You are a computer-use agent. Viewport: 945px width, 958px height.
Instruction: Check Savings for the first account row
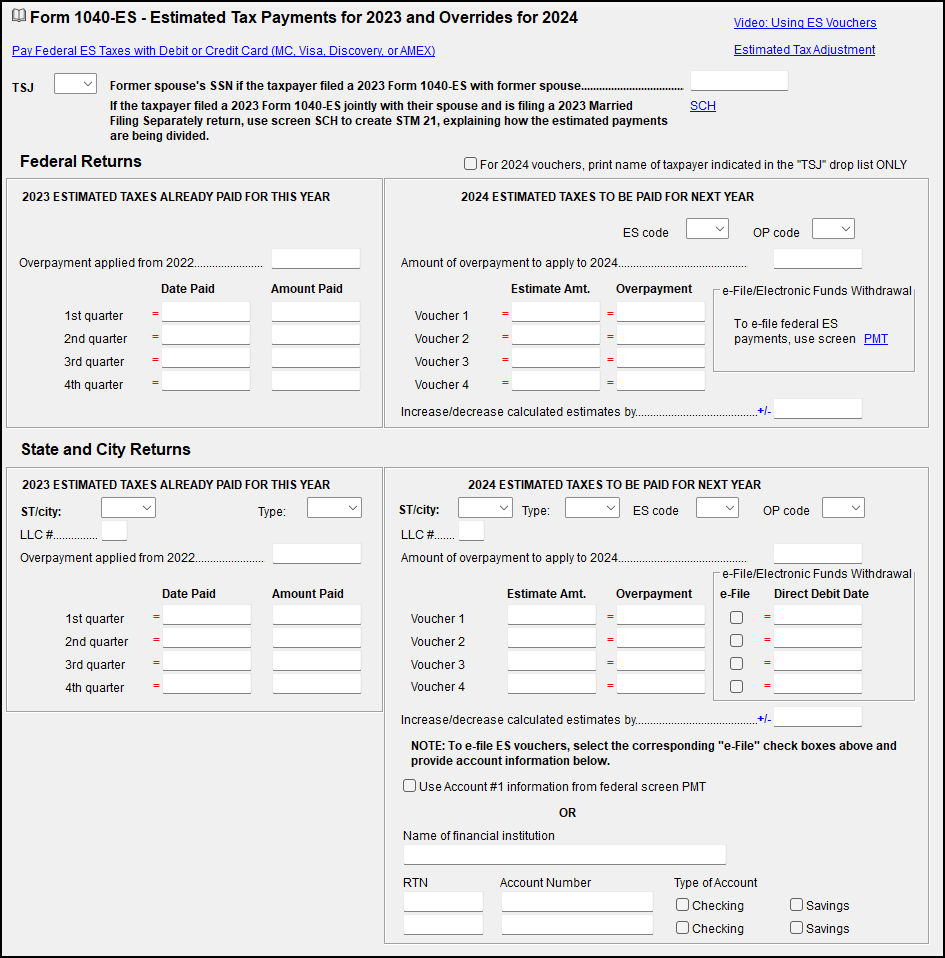click(x=796, y=905)
